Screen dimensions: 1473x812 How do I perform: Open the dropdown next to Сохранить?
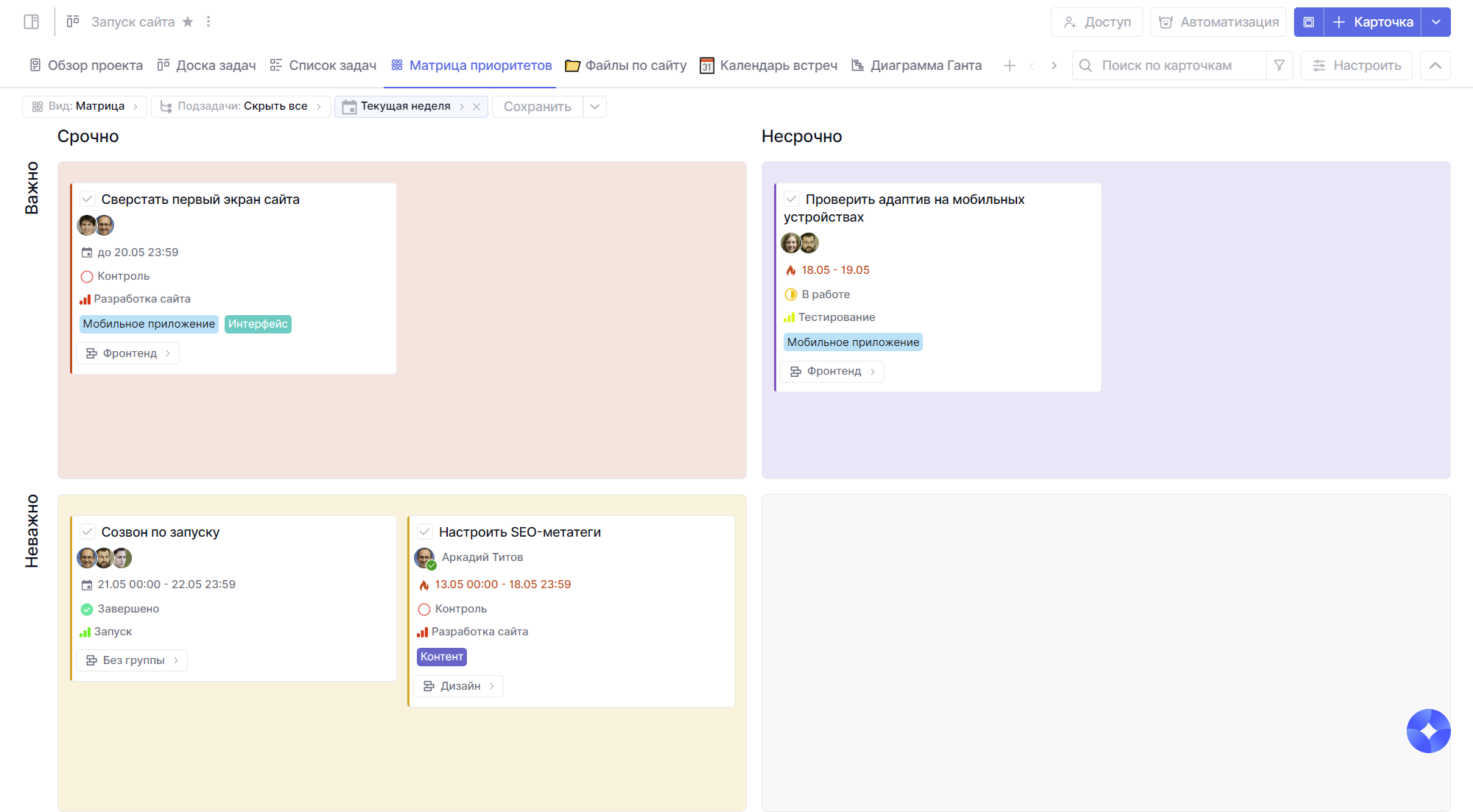[x=595, y=107]
